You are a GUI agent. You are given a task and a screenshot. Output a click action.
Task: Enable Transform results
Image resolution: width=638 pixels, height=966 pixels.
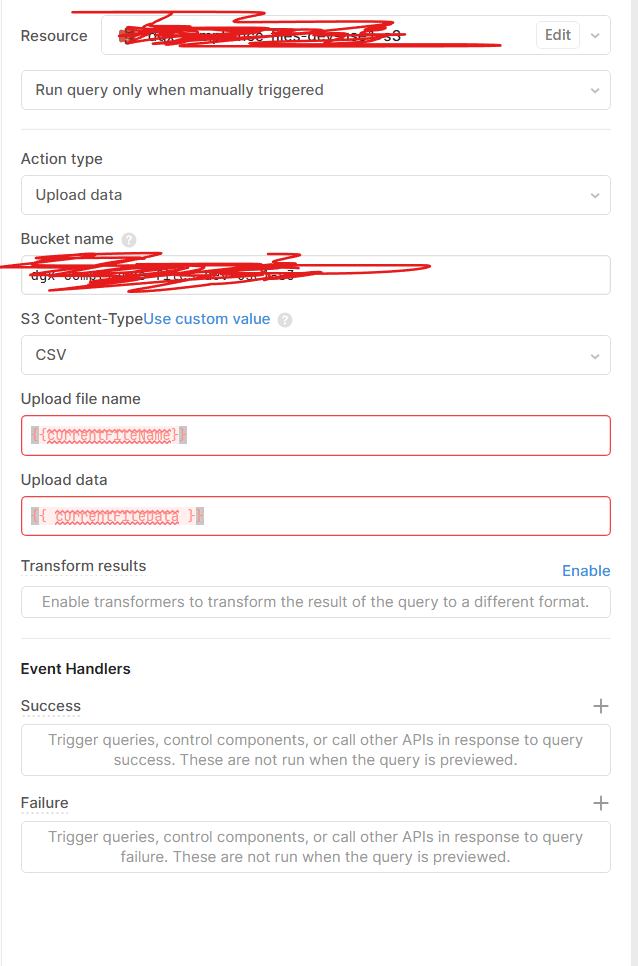(x=586, y=571)
